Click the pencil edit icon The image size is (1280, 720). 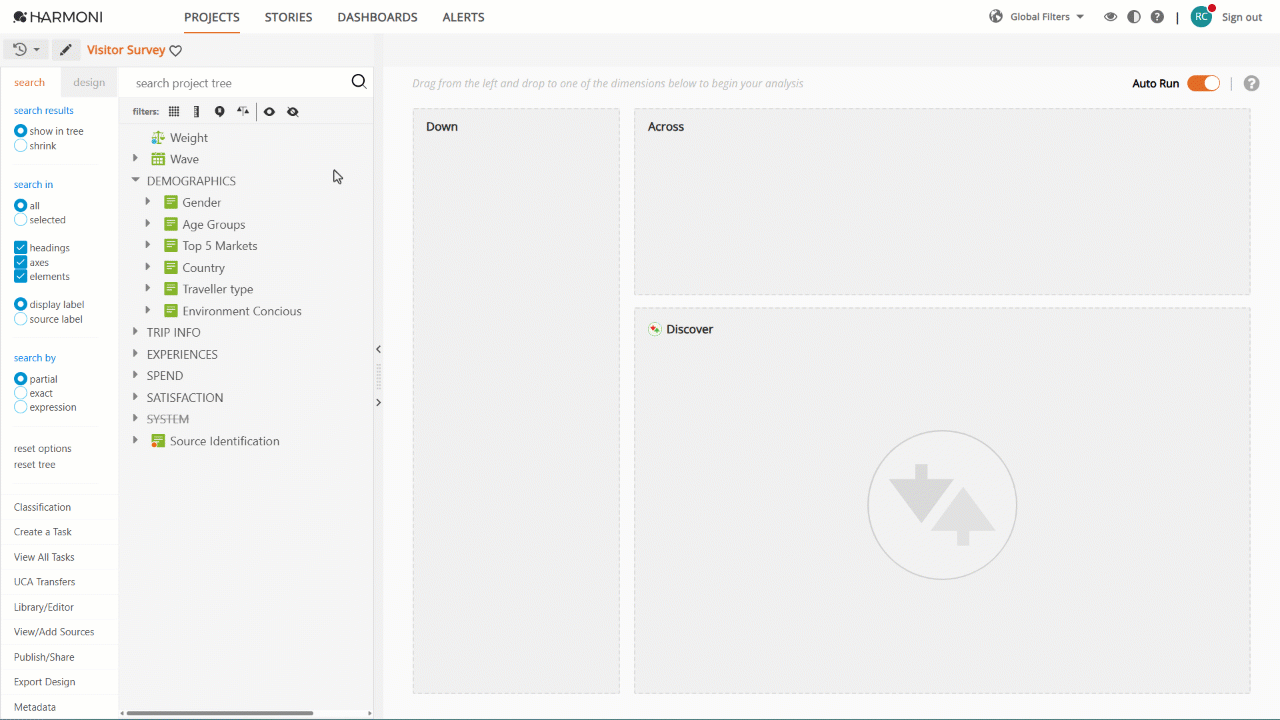tap(66, 49)
